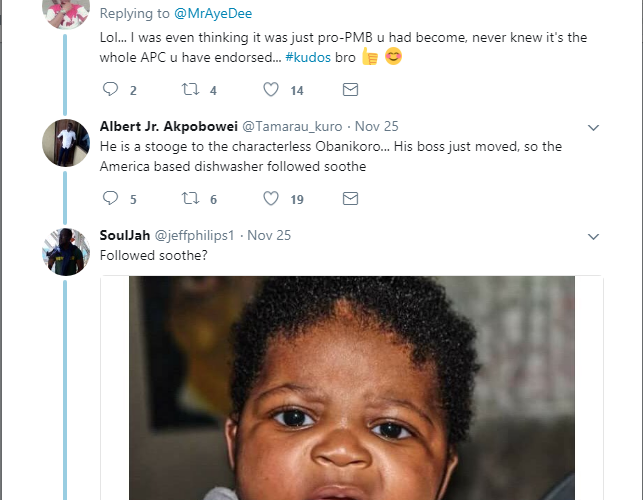Share Albert's tweet via envelope icon
The image size is (643, 500).
(350, 199)
